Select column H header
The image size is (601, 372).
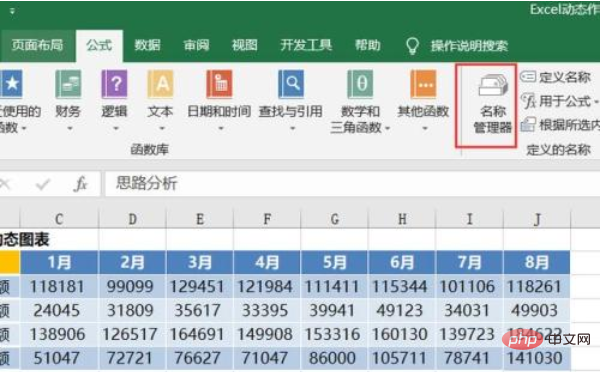pos(402,219)
